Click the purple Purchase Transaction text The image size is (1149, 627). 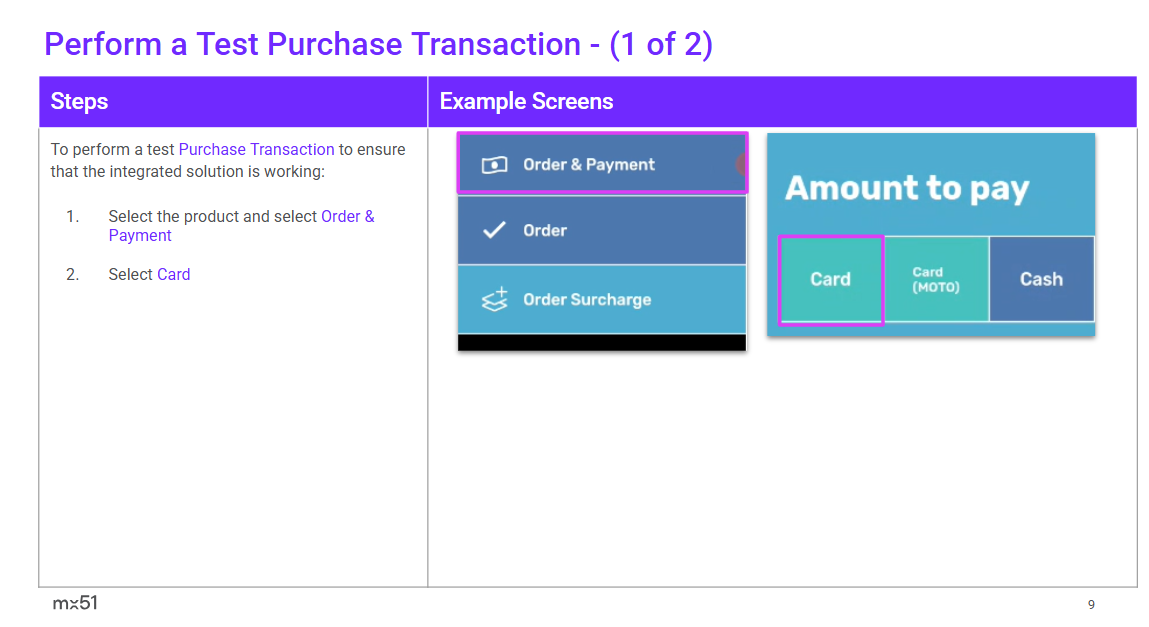(x=256, y=149)
